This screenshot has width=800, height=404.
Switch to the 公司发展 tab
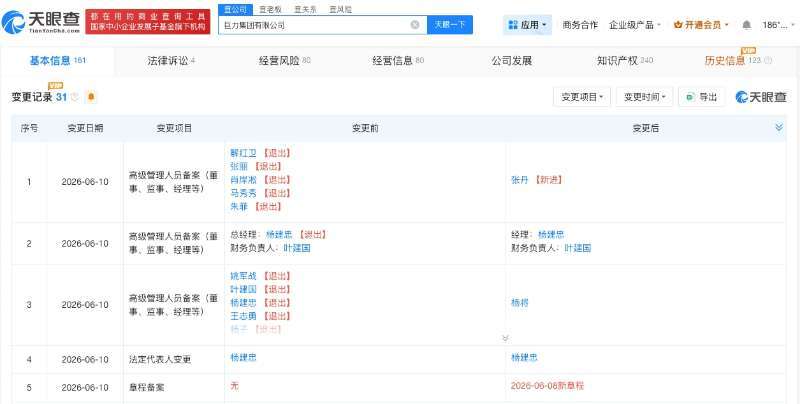(x=512, y=61)
